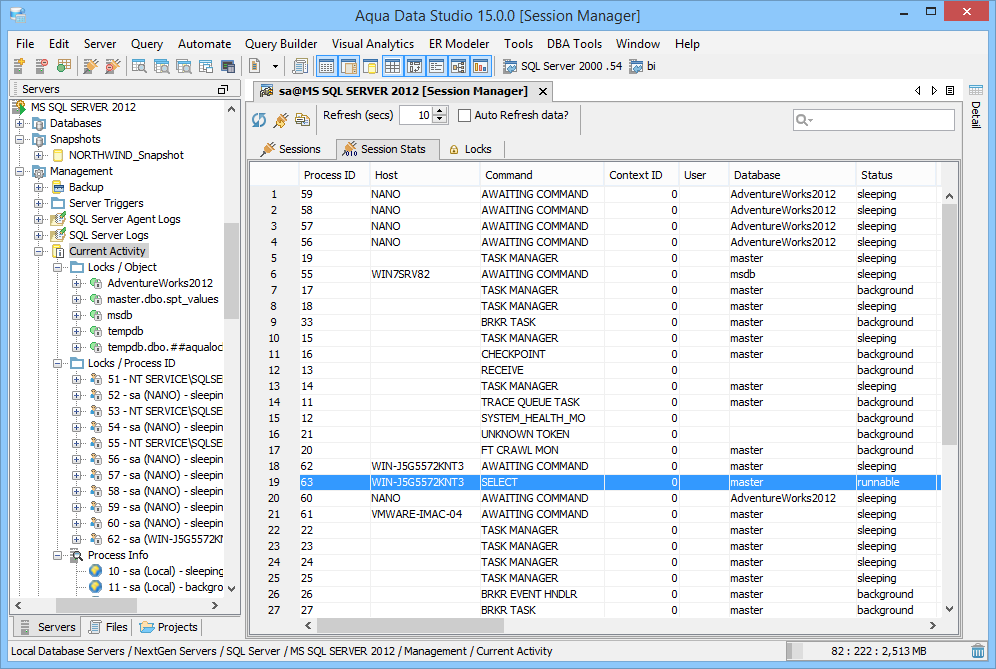Image resolution: width=996 pixels, height=669 pixels.
Task: Click the maximize icon on Servers panel header
Action: point(223,90)
